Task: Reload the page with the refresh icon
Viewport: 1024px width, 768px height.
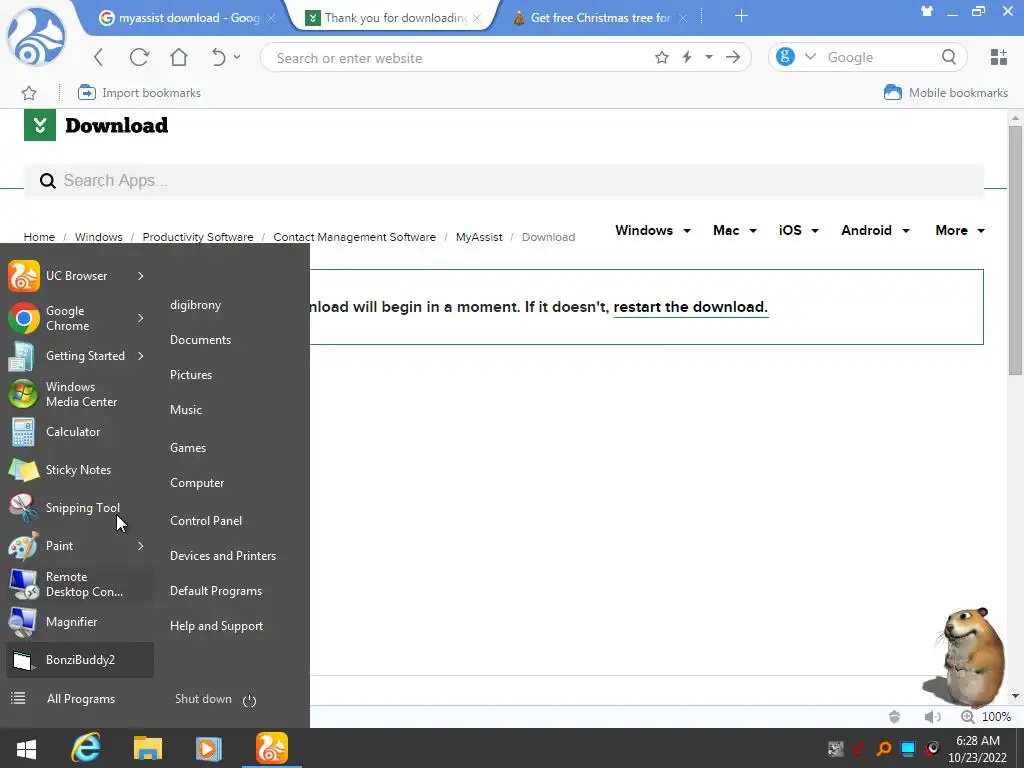Action: (x=139, y=57)
